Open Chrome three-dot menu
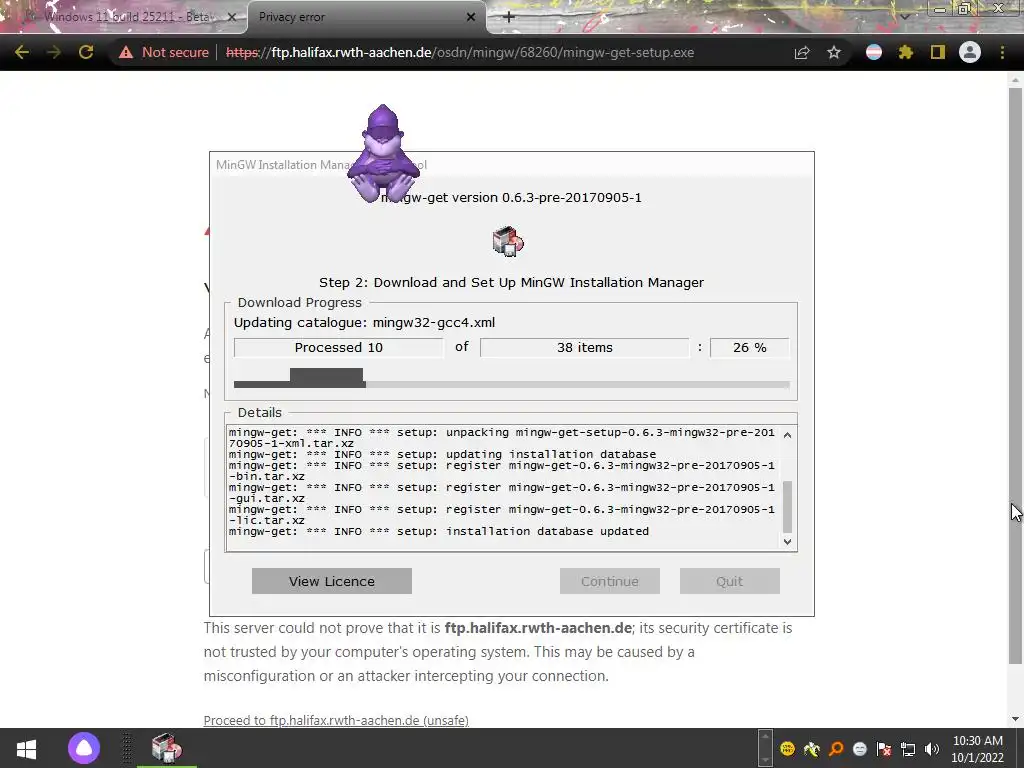1024x768 pixels. (x=1002, y=52)
